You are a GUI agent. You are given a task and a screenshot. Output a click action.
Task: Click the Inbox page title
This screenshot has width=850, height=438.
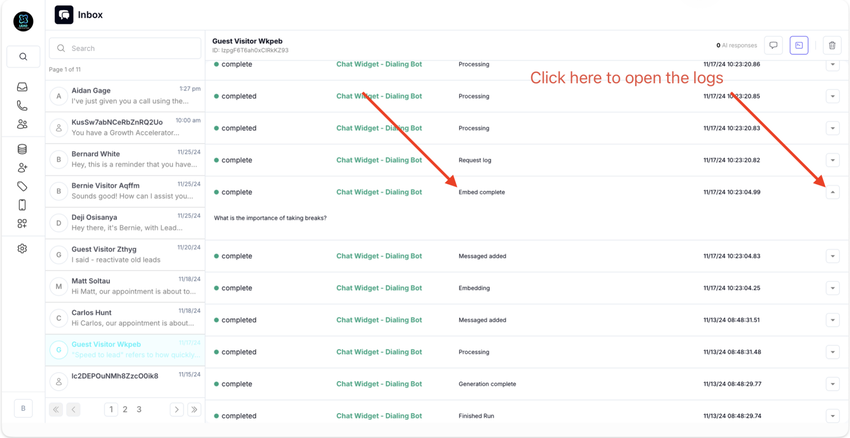pos(91,15)
